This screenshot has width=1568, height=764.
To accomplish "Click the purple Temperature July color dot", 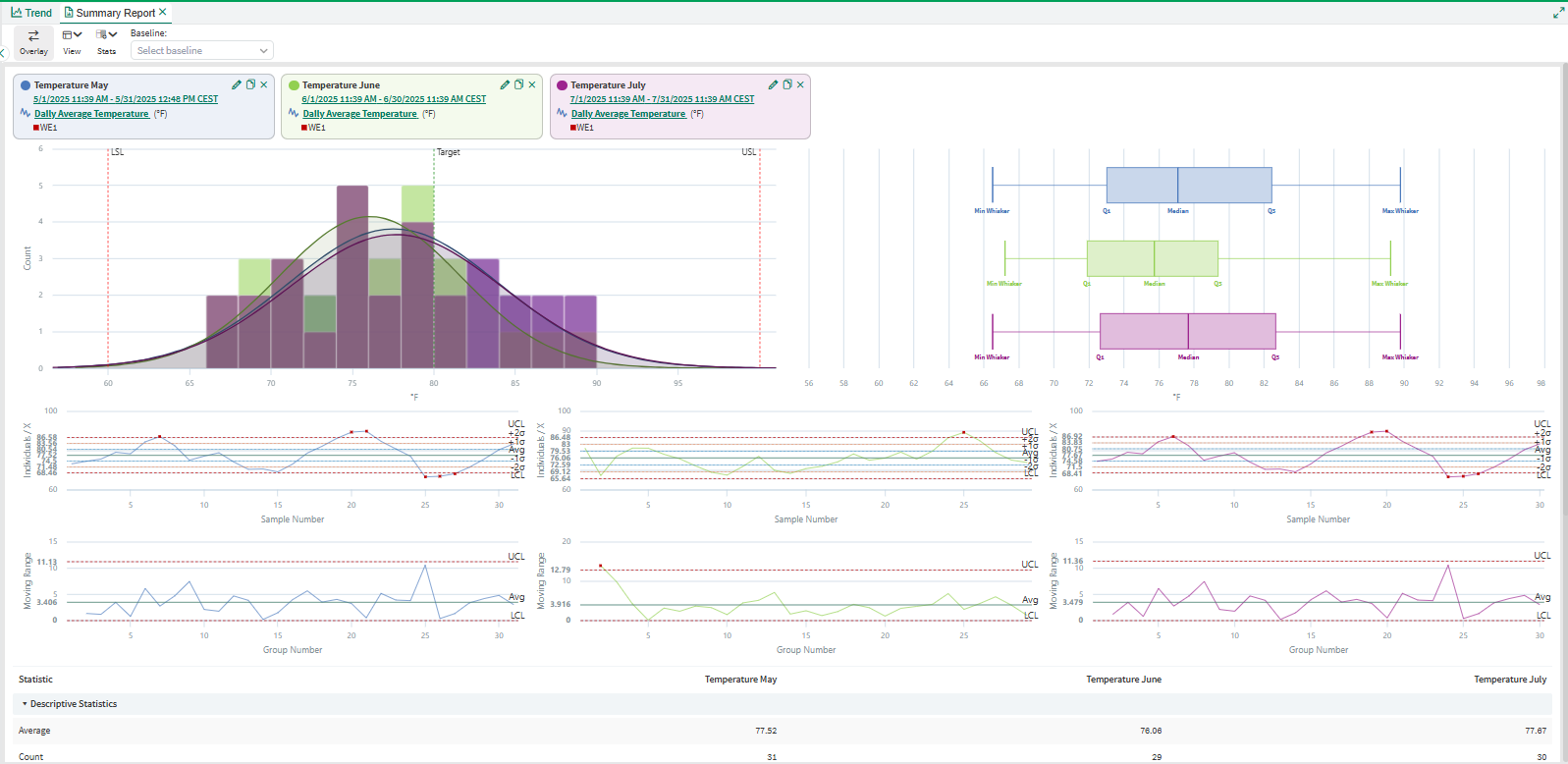I will [x=562, y=85].
